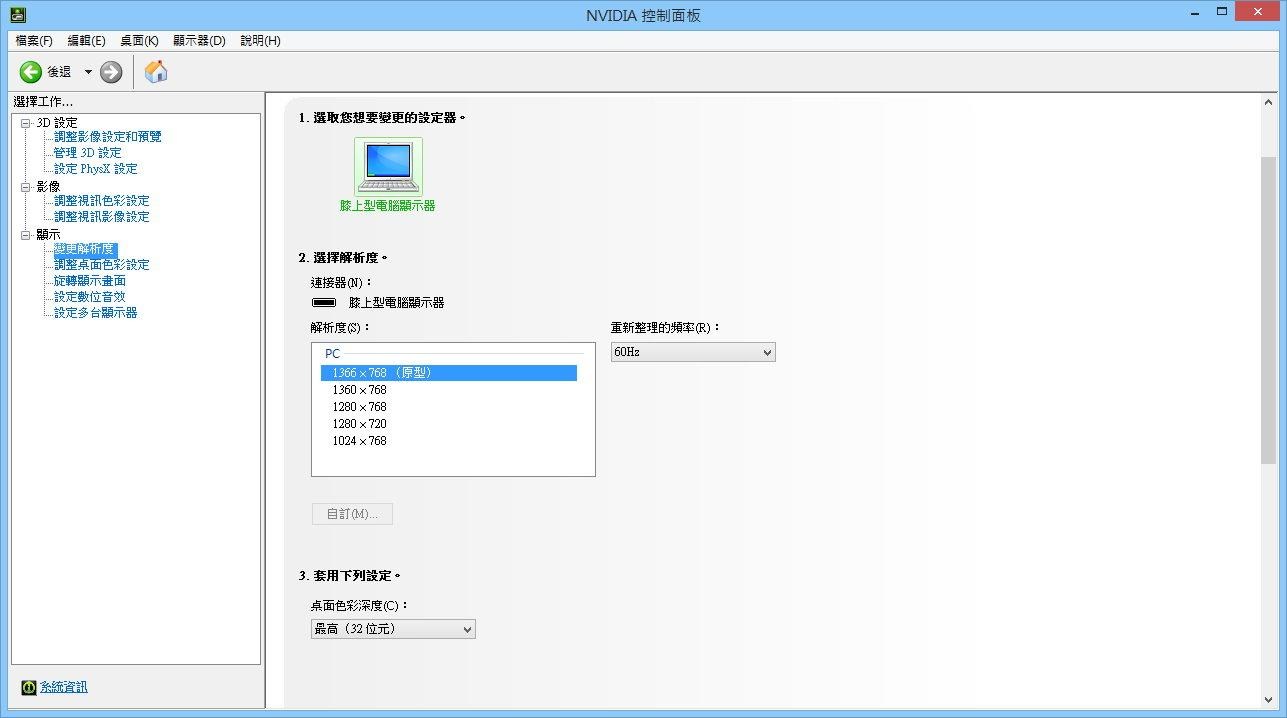Minimize the NVIDIA control panel window
1287x718 pixels.
click(x=1194, y=12)
